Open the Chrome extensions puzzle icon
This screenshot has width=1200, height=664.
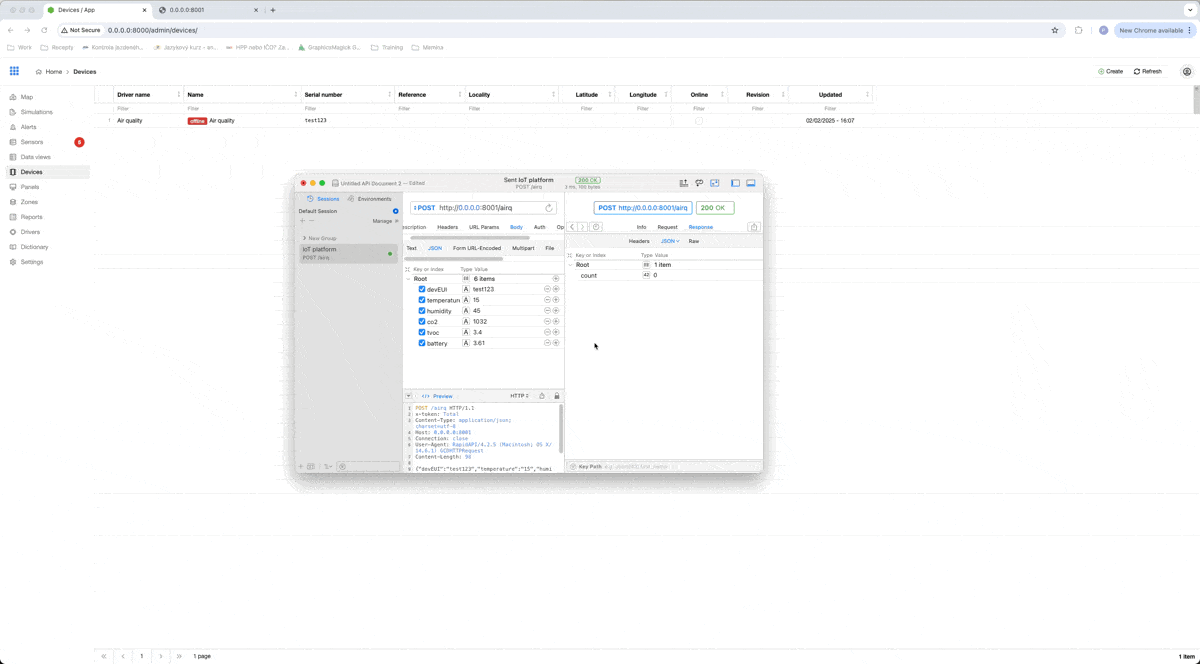[x=1078, y=30]
